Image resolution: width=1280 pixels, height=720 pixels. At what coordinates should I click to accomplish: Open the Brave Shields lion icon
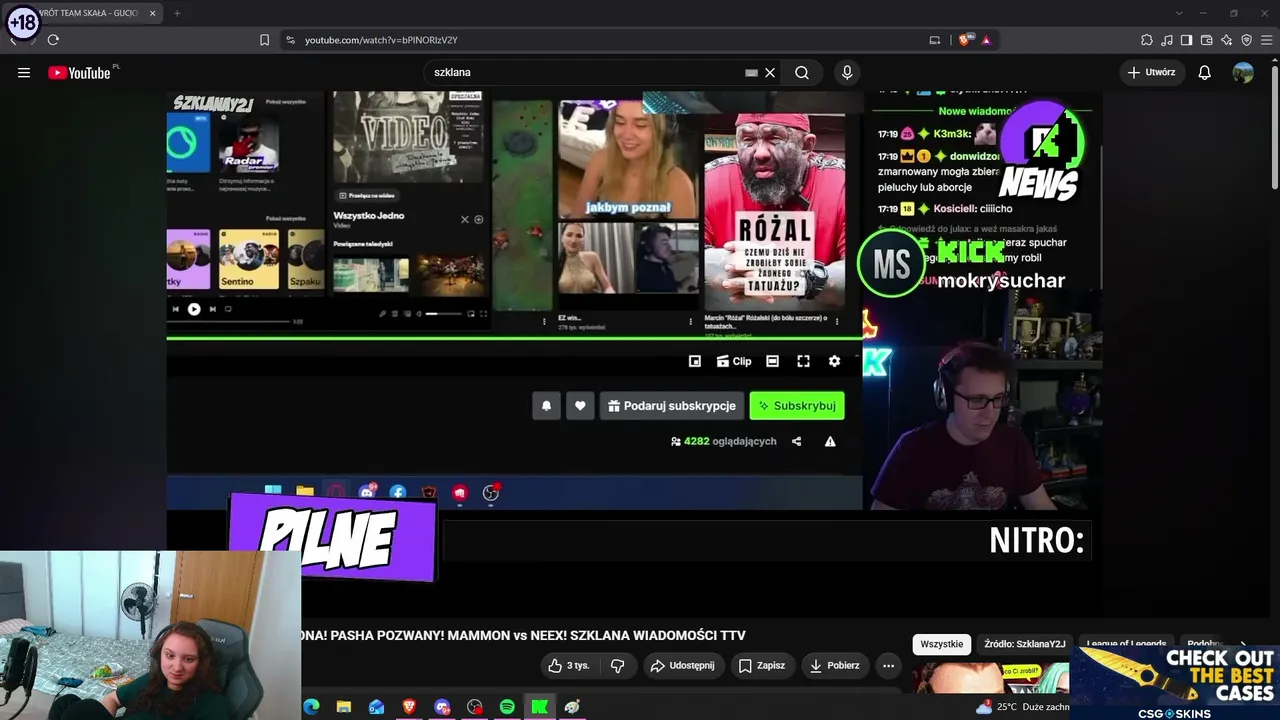[964, 40]
